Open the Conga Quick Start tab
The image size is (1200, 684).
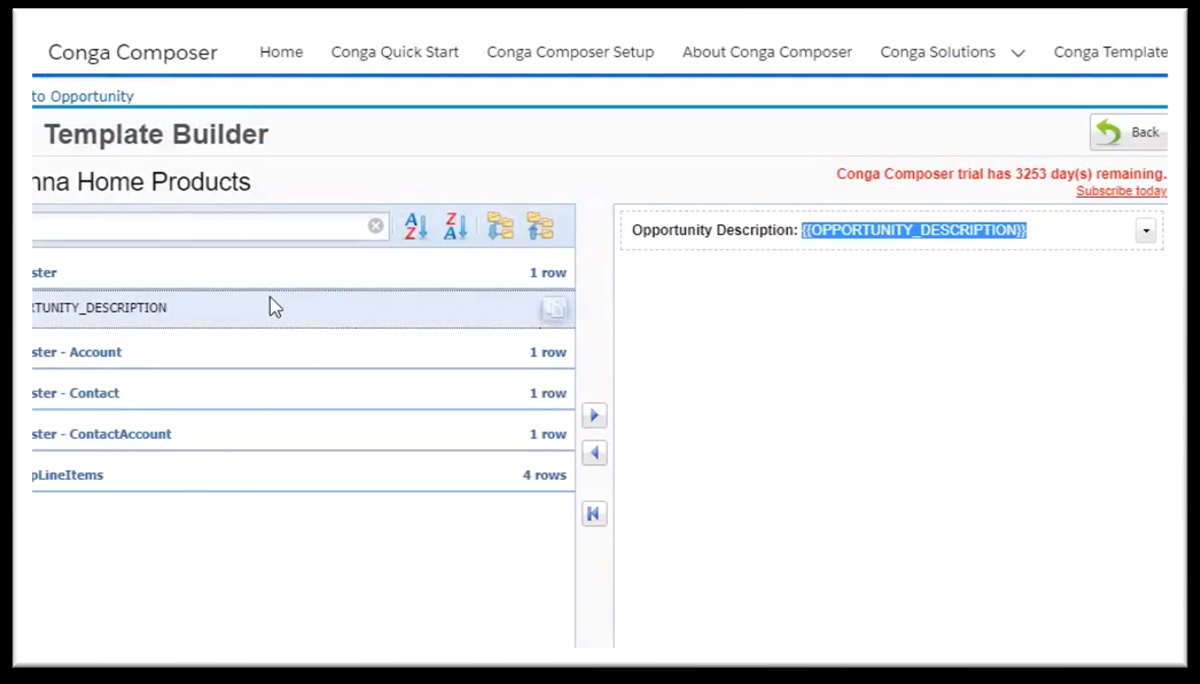click(x=395, y=52)
